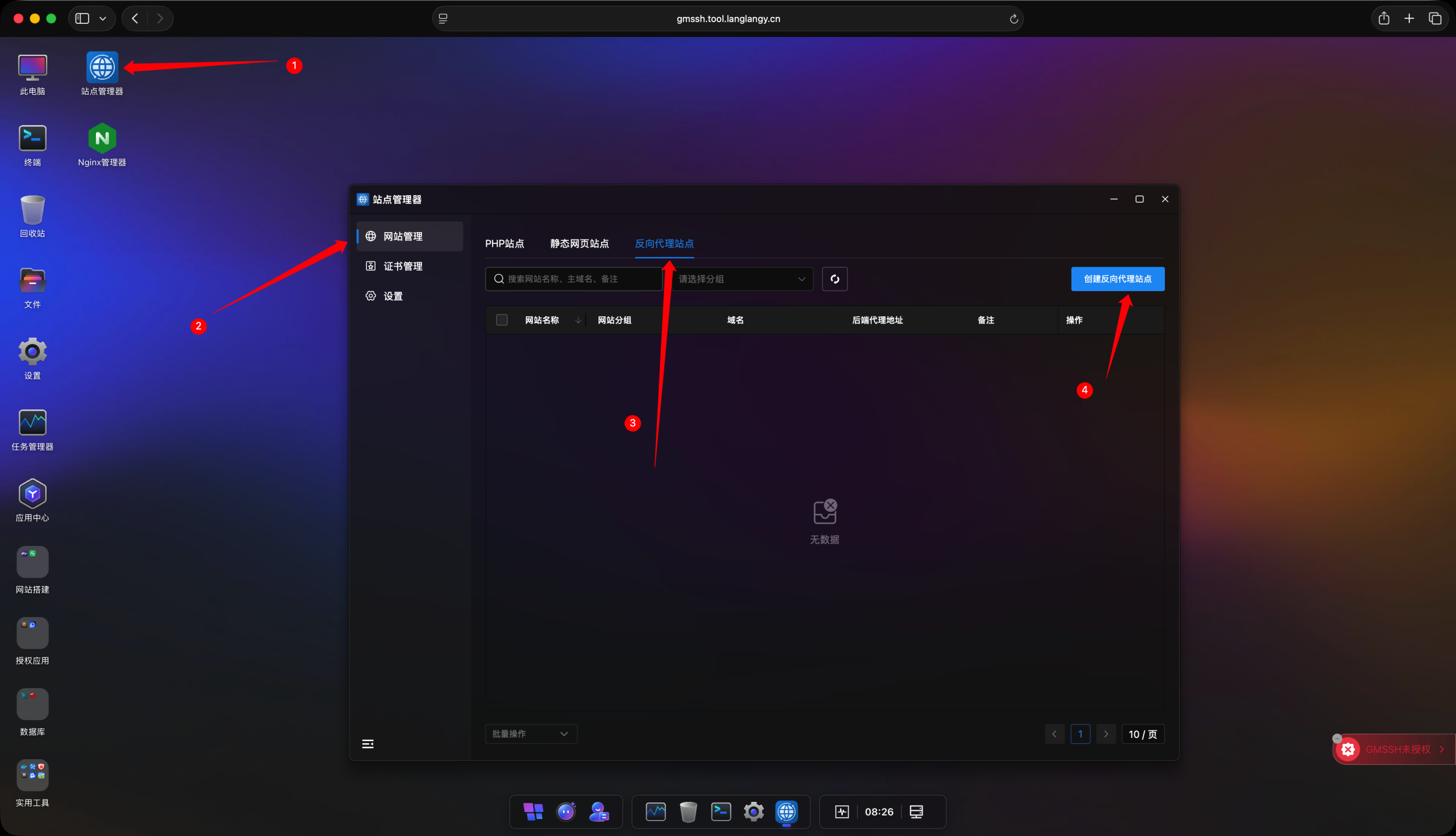Open the 站点管理器 desktop icon
The height and width of the screenshot is (836, 1456).
tap(102, 73)
